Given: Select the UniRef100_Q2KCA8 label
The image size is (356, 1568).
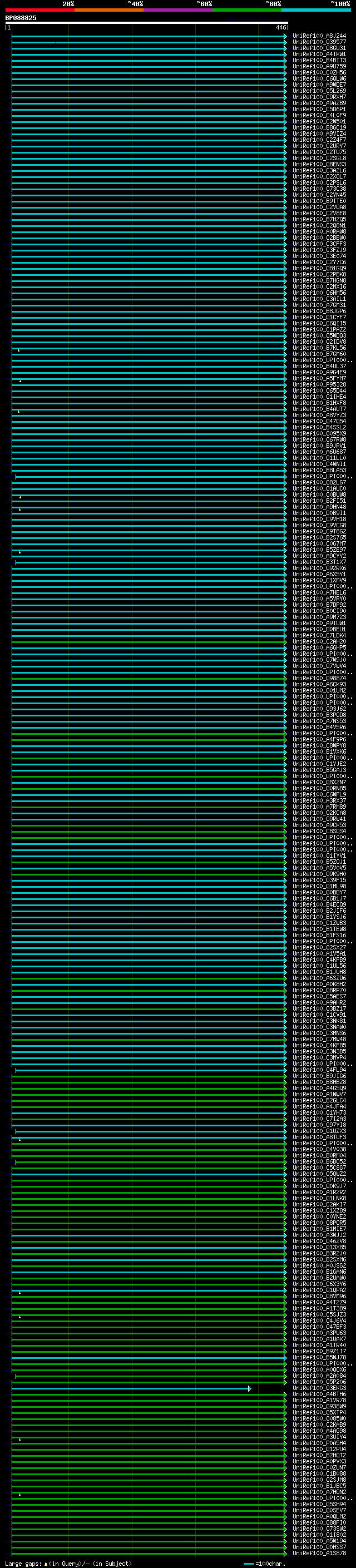Looking at the screenshot, I should (319, 813).
